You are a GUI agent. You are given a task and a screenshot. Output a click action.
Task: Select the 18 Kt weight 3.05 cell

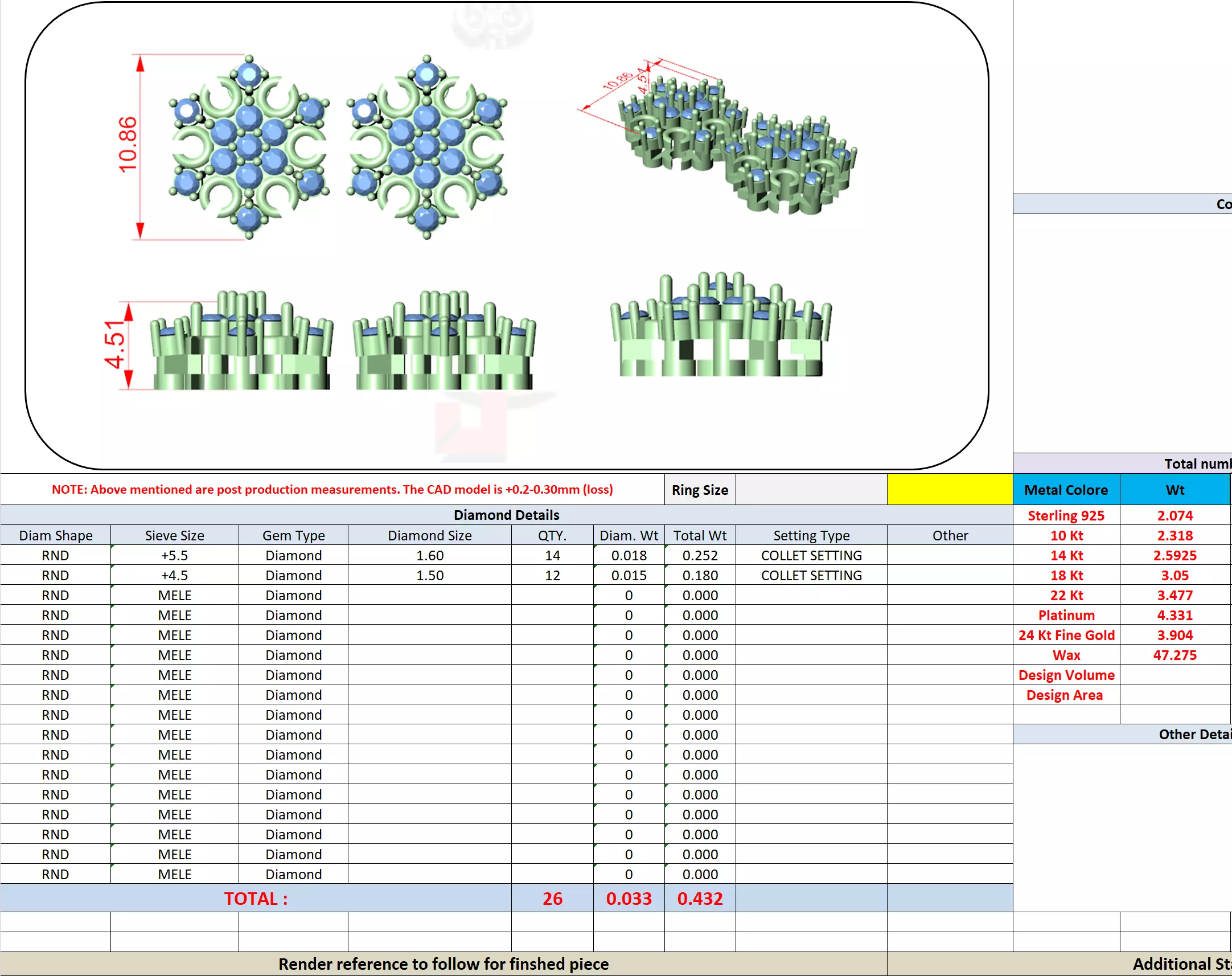pos(1174,576)
